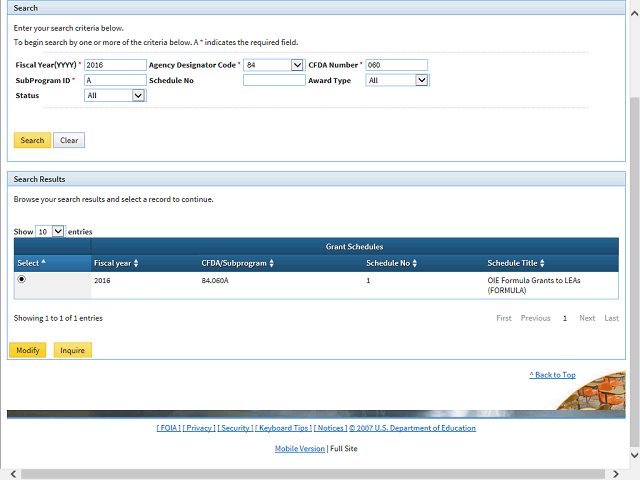Viewport: 640px width, 480px height.
Task: Switch to the Mobile Version link
Action: point(300,449)
